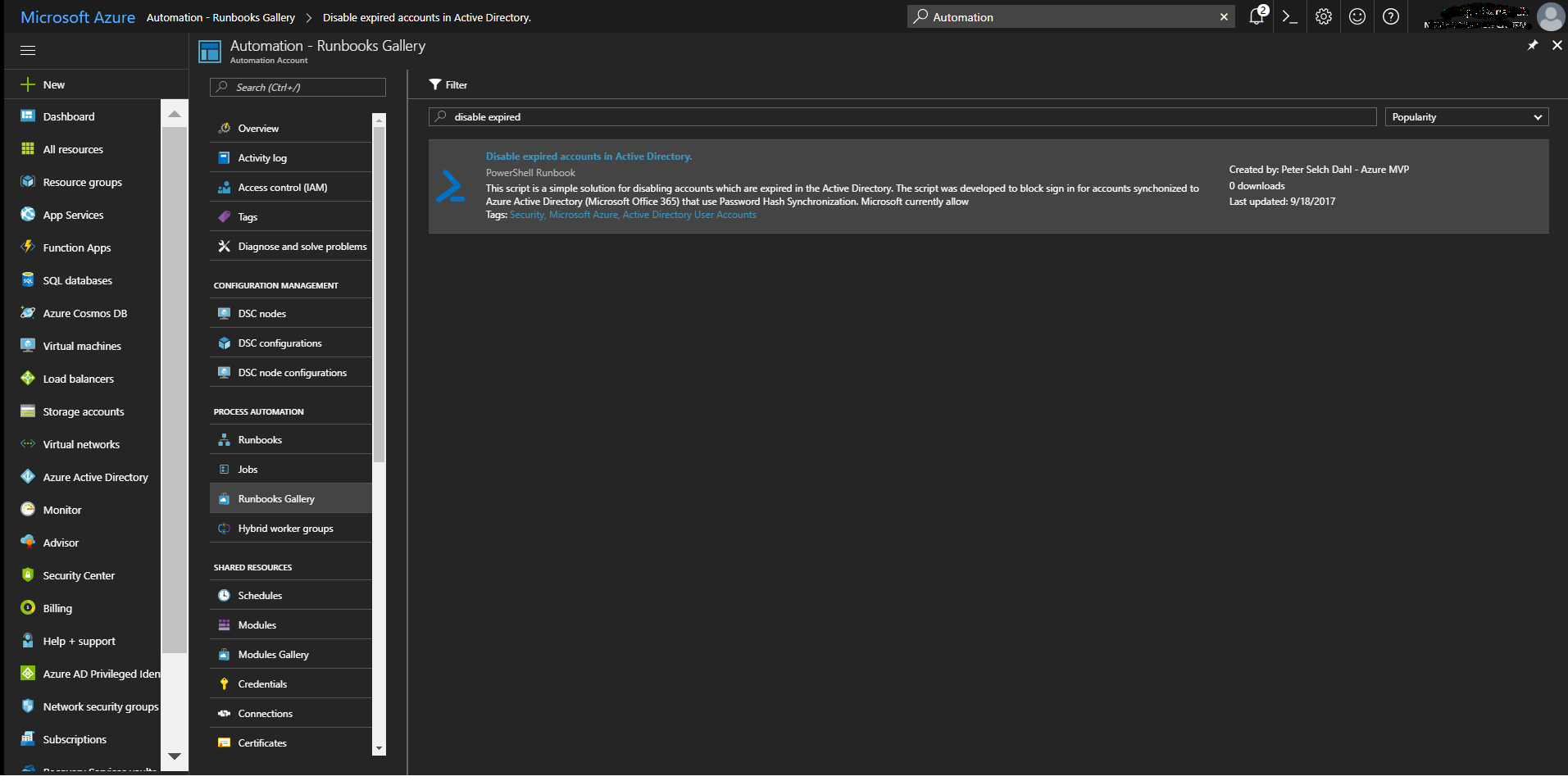Select Runbooks Gallery menu item

[291, 499]
